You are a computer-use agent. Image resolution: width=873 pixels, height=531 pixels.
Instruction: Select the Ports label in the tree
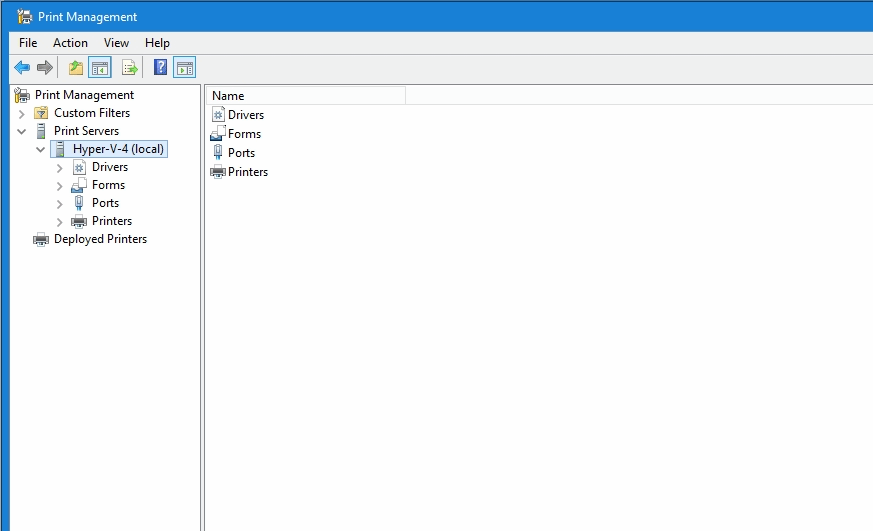tap(105, 203)
